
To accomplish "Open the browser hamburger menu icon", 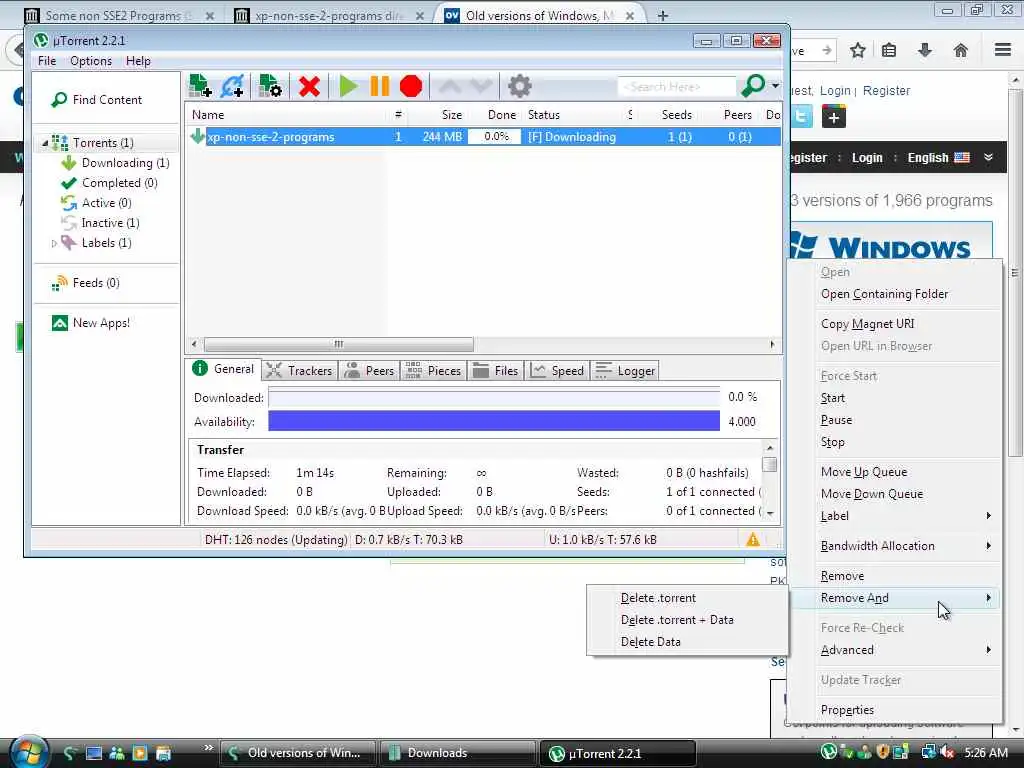I will point(1003,50).
